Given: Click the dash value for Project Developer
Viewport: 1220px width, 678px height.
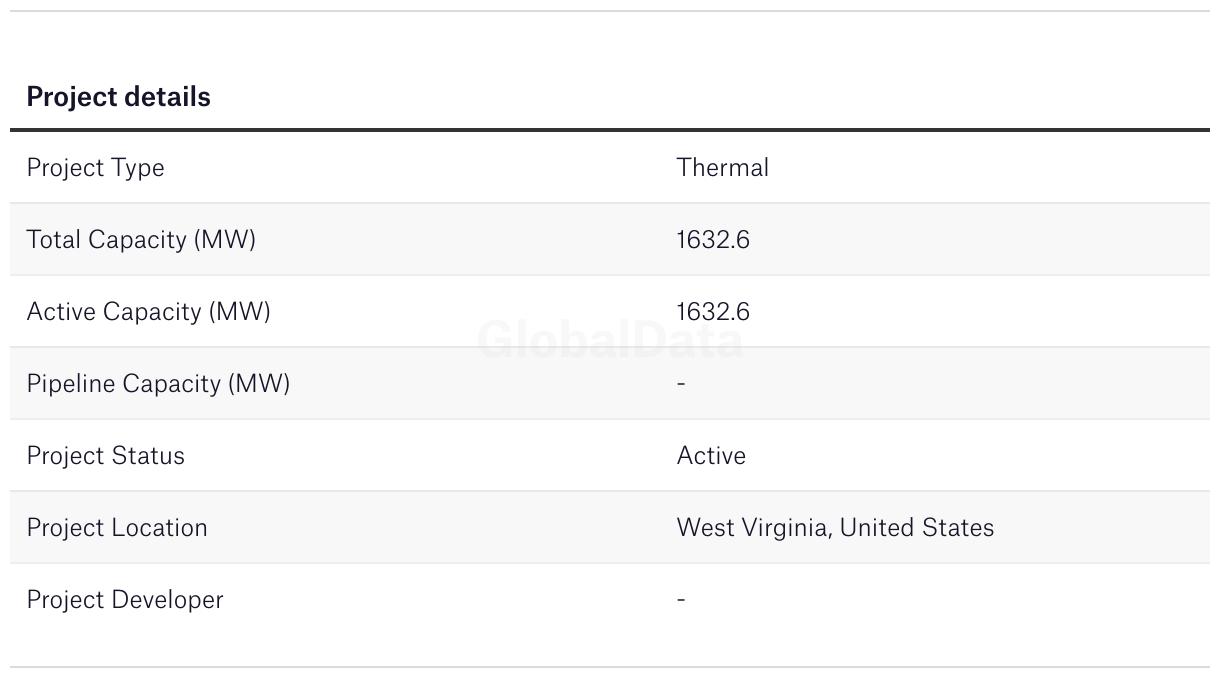Looking at the screenshot, I should coord(681,600).
